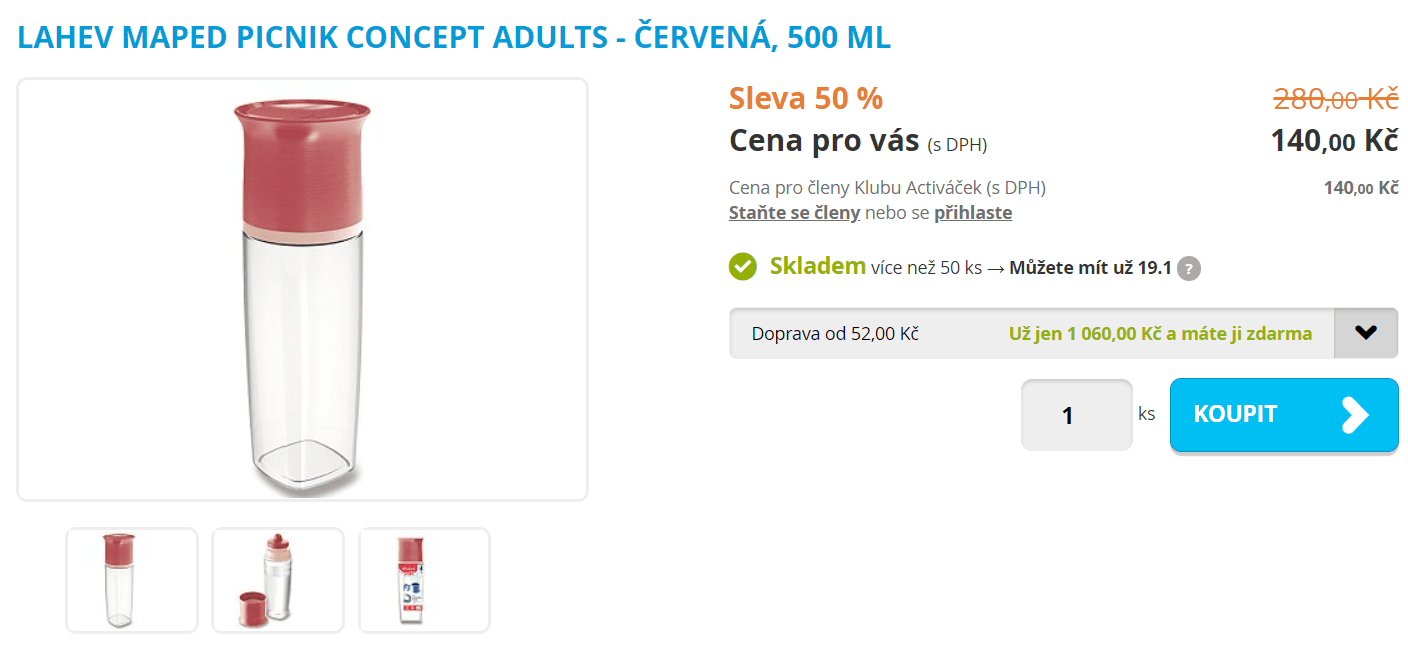Click the free shipping threshold message in green
Screen dimensions: 1408x652
point(1160,334)
